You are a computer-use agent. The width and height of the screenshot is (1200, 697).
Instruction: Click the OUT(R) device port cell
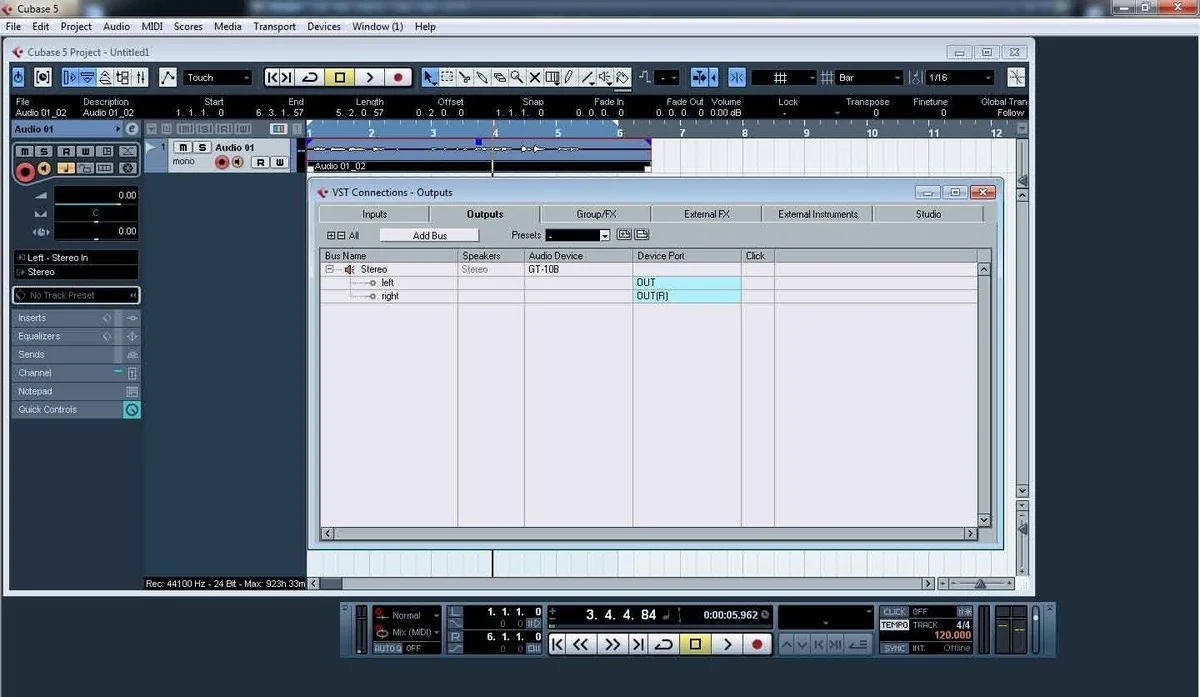point(686,296)
